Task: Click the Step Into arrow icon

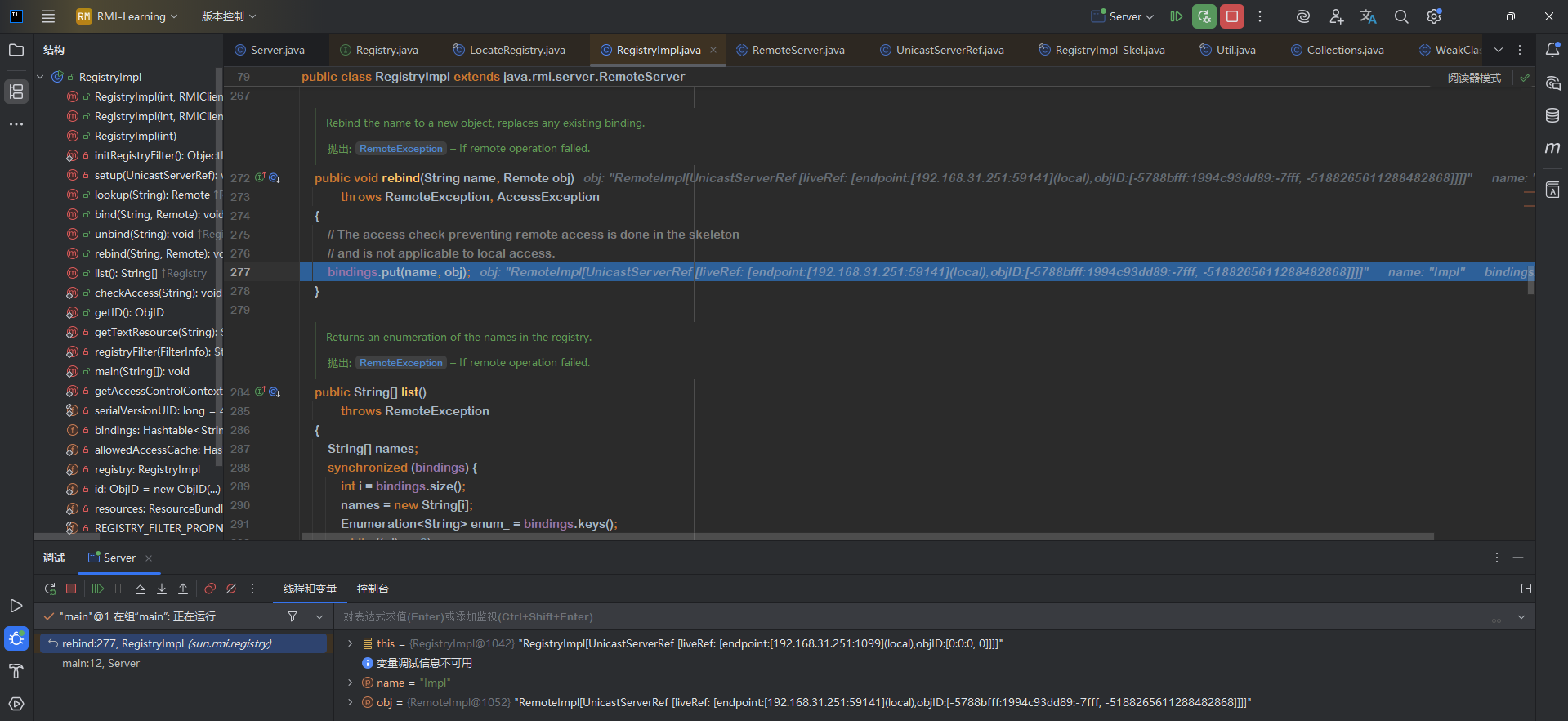Action: pos(162,589)
